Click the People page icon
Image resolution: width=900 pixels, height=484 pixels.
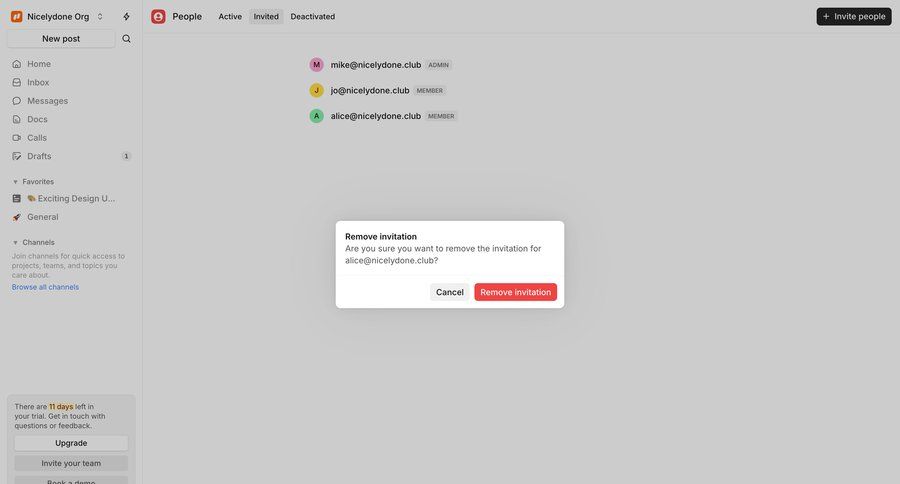pyautogui.click(x=158, y=17)
